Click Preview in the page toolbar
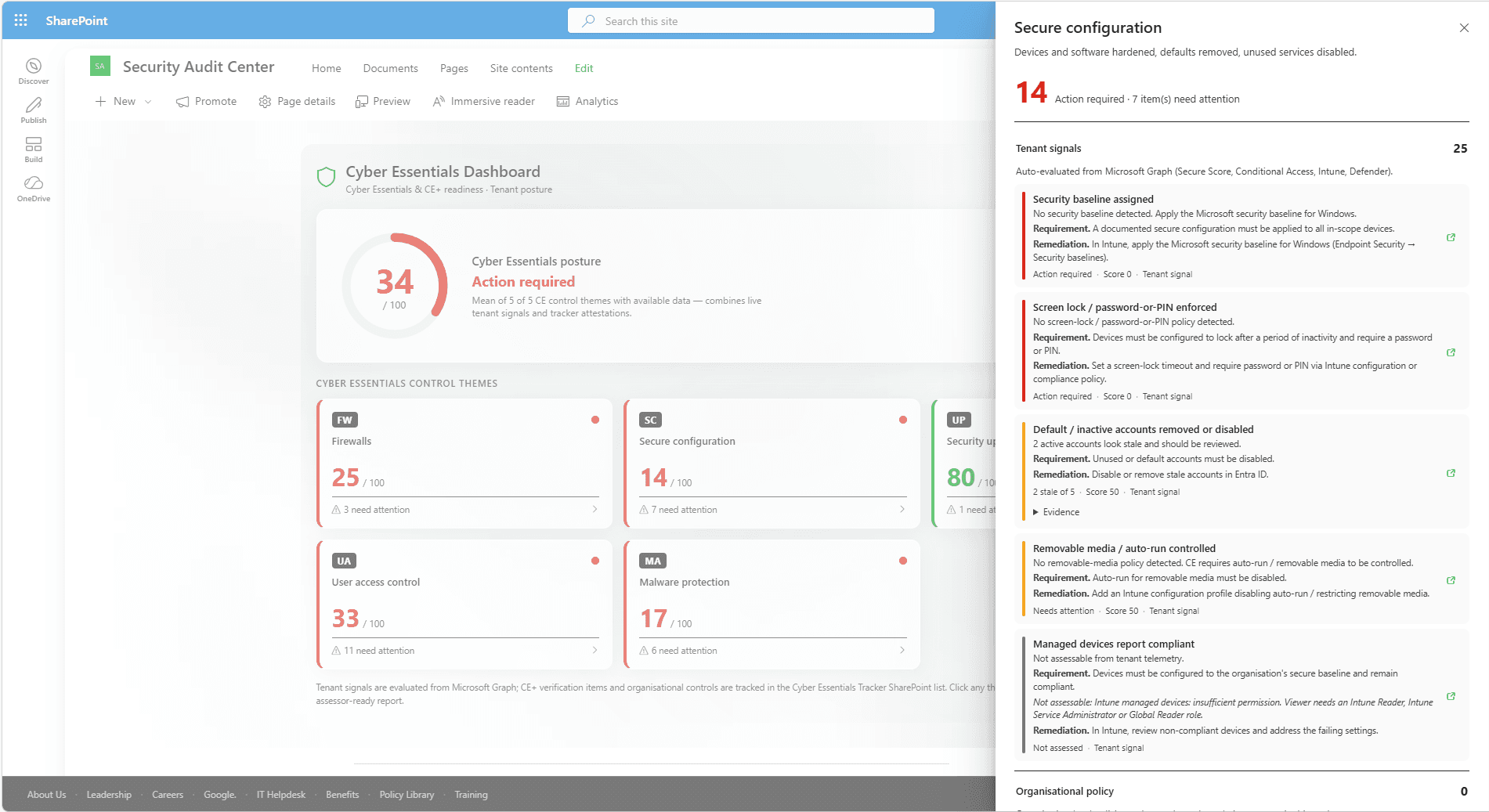The height and width of the screenshot is (812, 1489). pos(383,102)
